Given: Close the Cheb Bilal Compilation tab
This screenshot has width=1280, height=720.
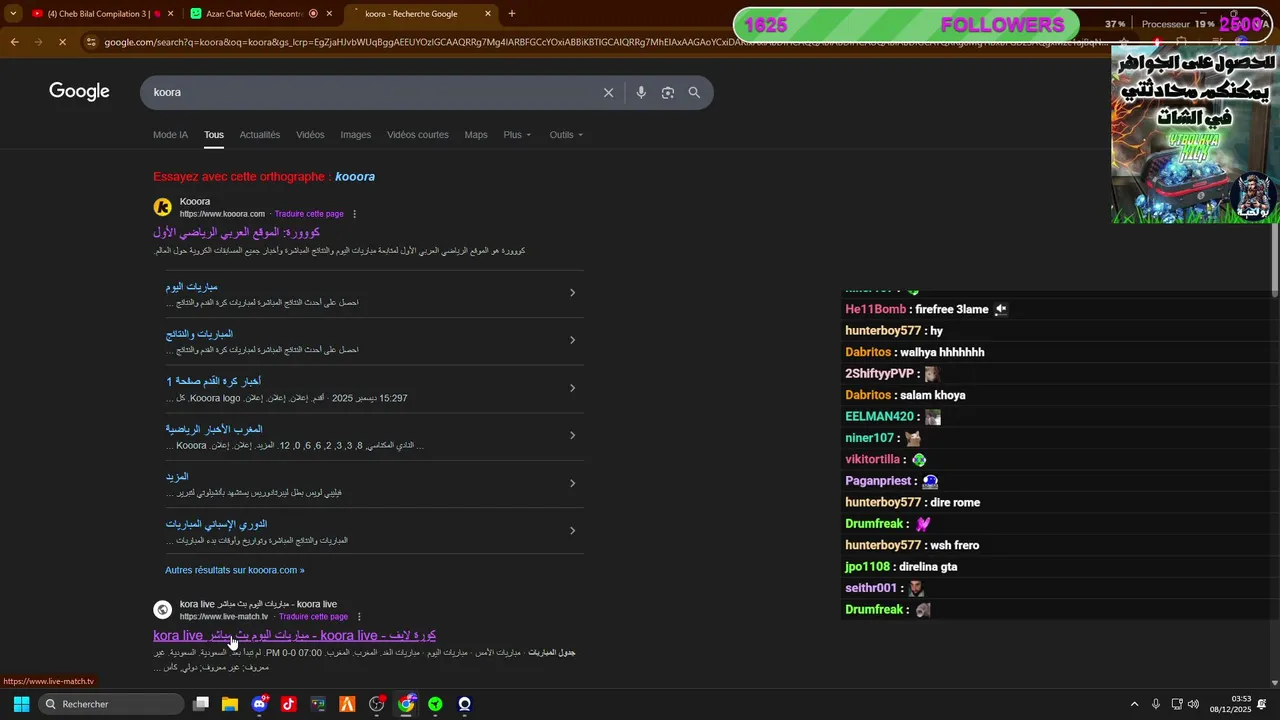Looking at the screenshot, I should tap(170, 14).
